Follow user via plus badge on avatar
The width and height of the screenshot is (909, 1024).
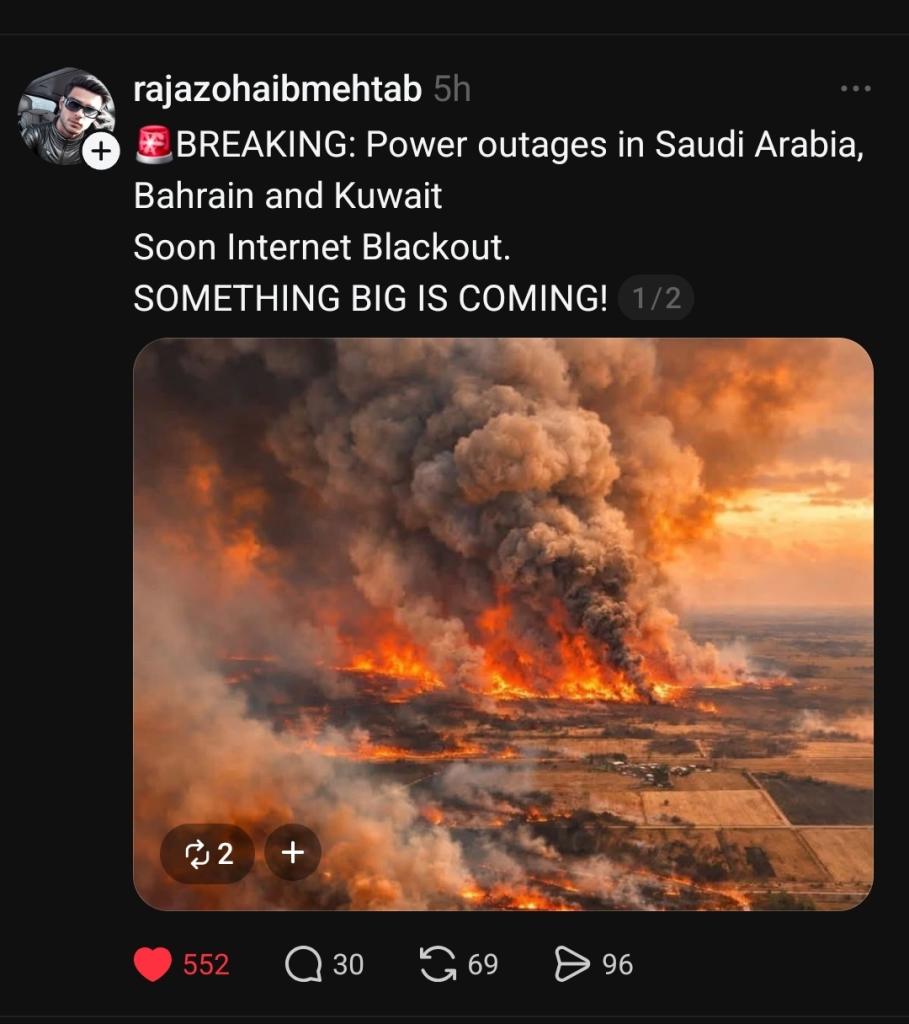point(101,151)
